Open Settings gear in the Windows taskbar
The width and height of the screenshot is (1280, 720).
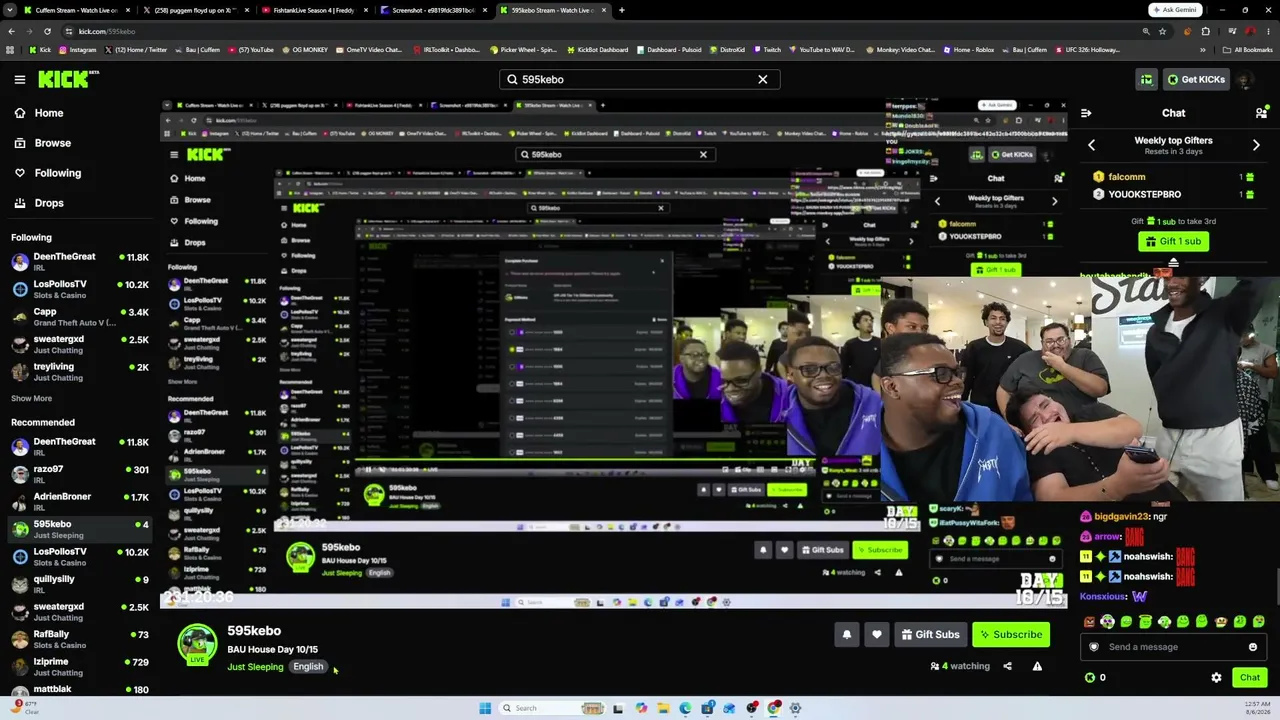click(796, 708)
